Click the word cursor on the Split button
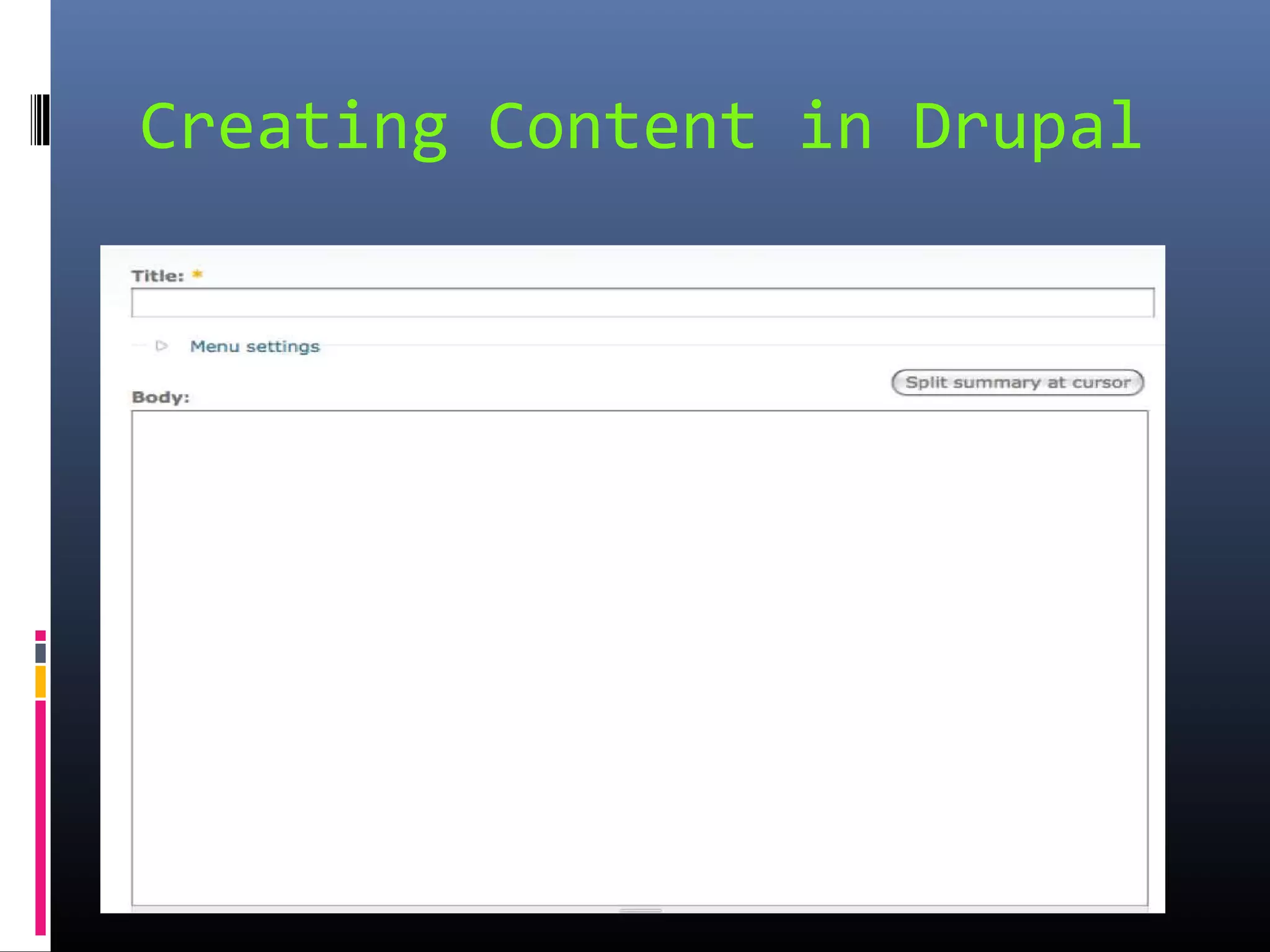This screenshot has width=1270, height=952. click(1101, 382)
